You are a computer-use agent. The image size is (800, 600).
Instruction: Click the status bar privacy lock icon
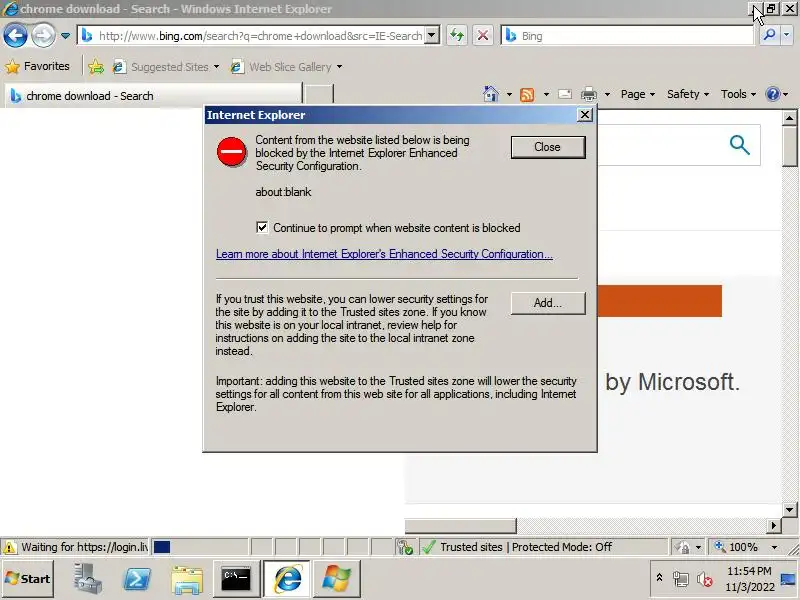(x=682, y=547)
